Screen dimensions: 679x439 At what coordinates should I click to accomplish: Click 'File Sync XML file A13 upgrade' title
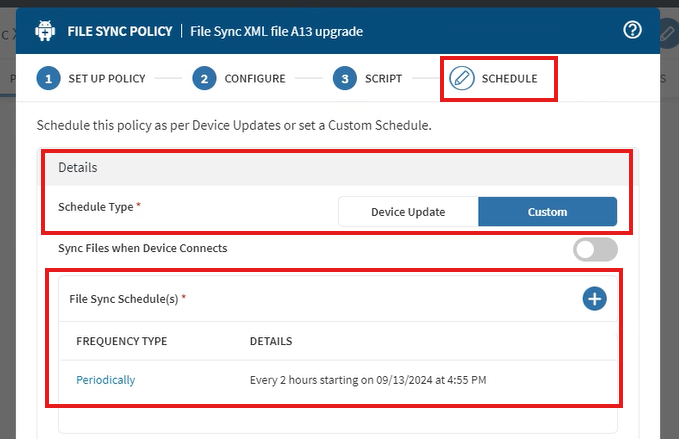(277, 32)
